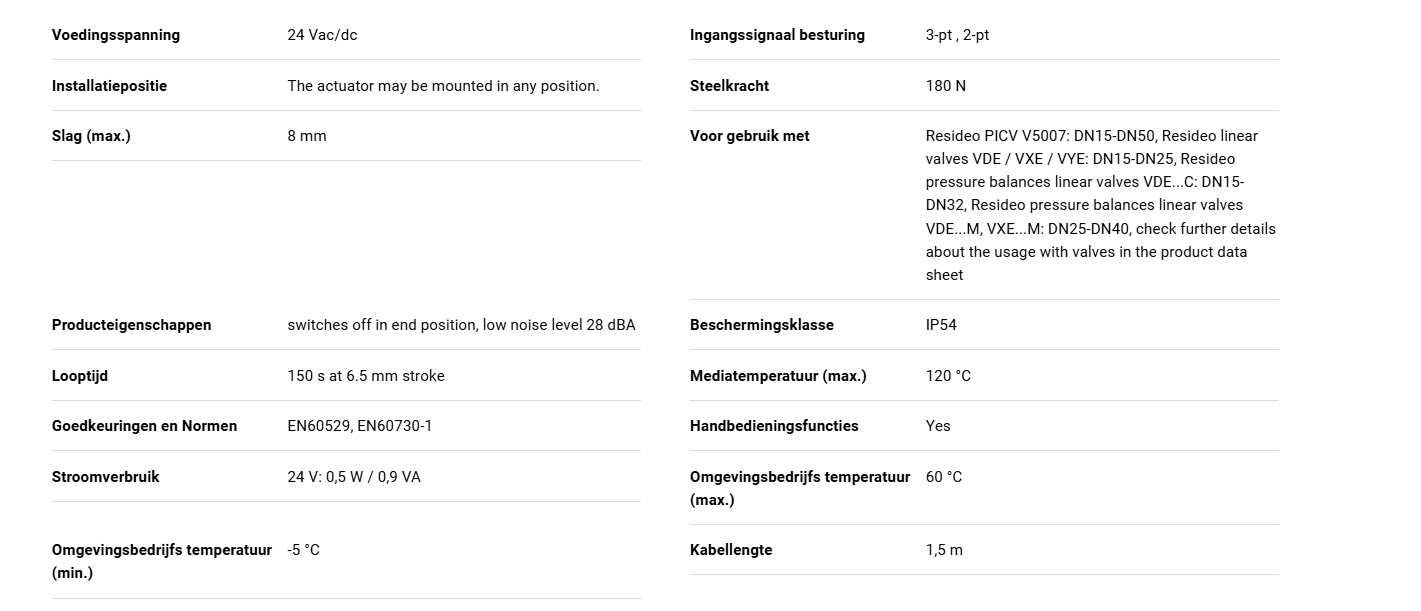Click the Installatiepositie label
The image size is (1421, 611).
coord(110,86)
